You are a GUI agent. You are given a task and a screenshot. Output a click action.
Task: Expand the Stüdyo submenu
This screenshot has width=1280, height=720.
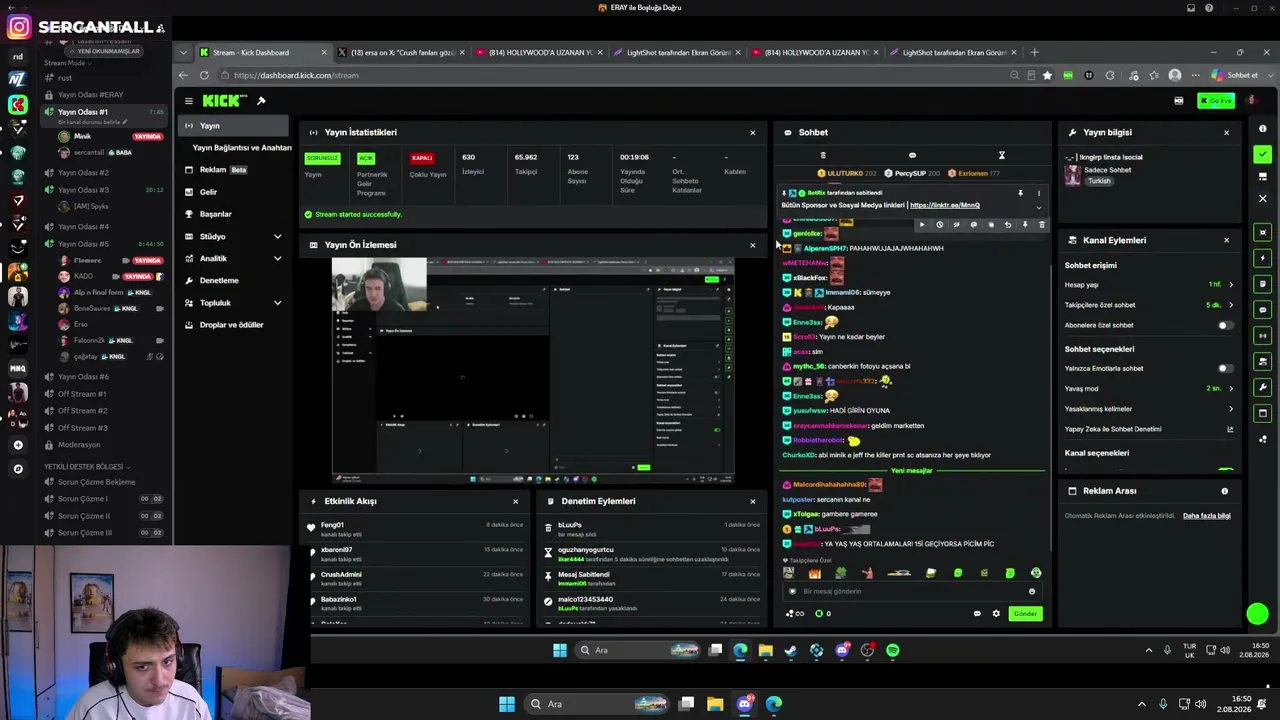tap(277, 237)
